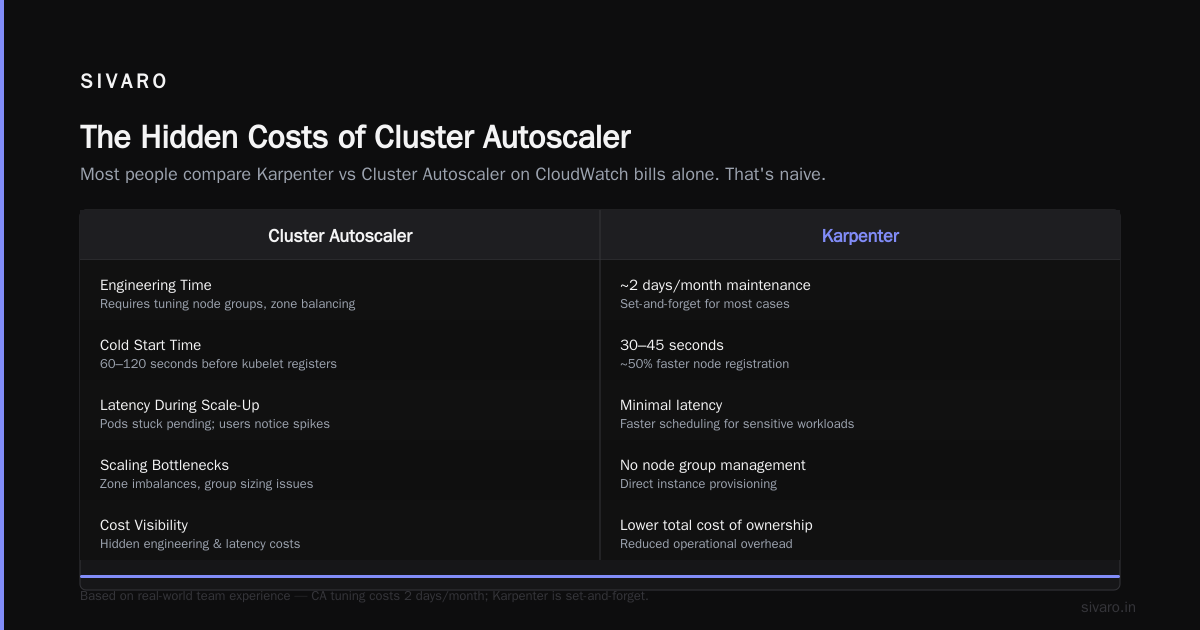
Task: Open the sivaro.in site link
Action: [x=1108, y=607]
